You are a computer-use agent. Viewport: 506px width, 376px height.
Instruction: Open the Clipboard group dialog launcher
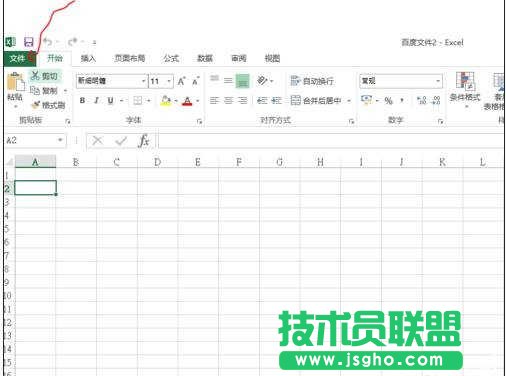coord(68,122)
